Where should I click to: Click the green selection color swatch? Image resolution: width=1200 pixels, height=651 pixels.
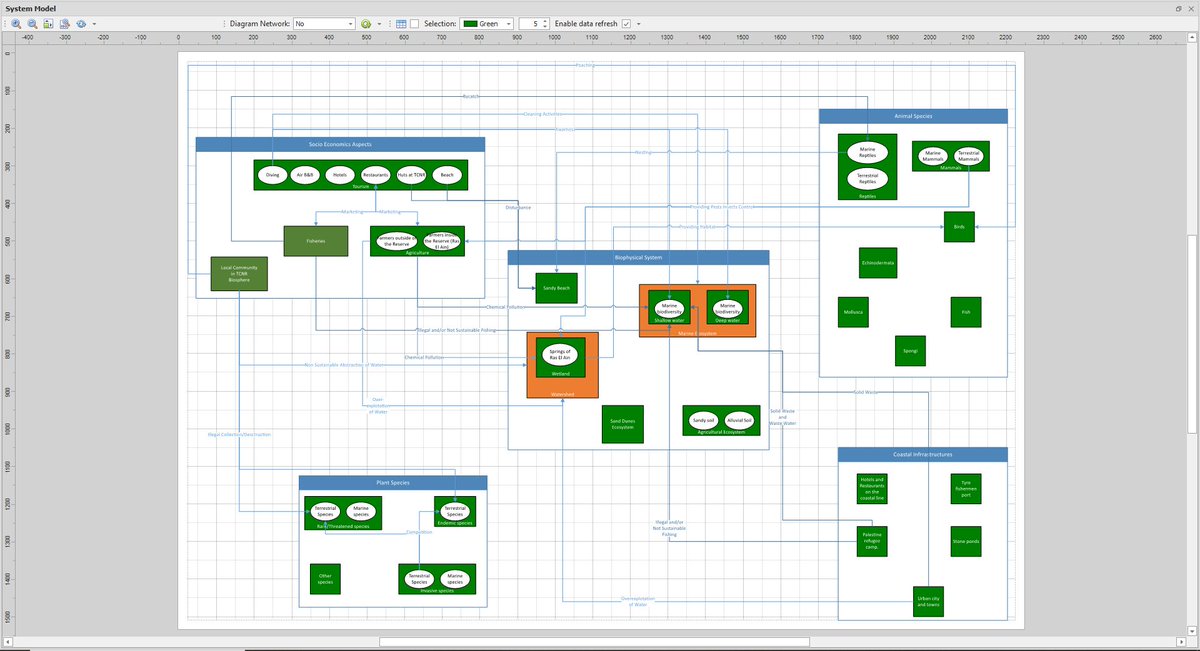pyautogui.click(x=469, y=23)
